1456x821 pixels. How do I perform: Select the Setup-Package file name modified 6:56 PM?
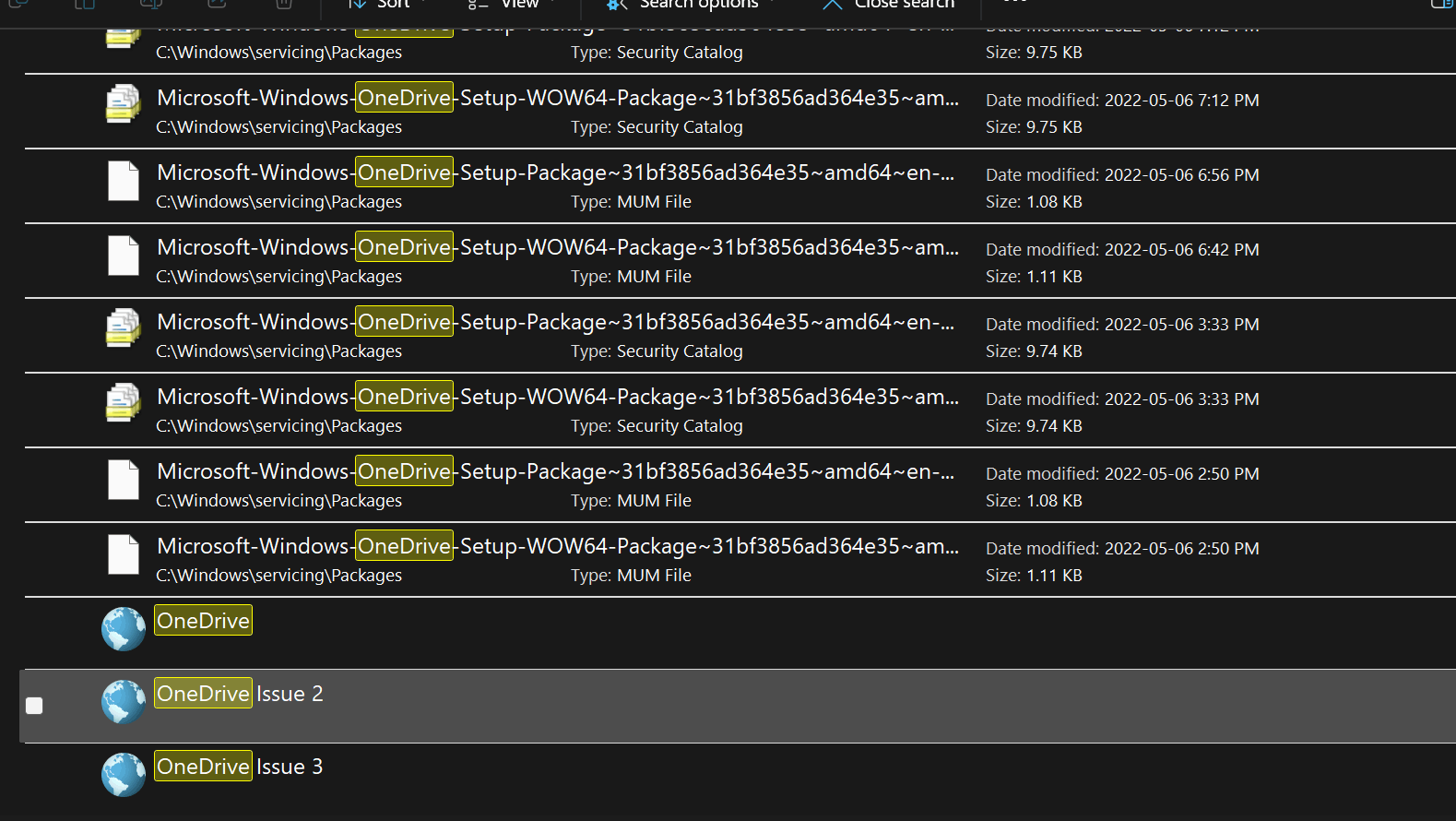556,173
